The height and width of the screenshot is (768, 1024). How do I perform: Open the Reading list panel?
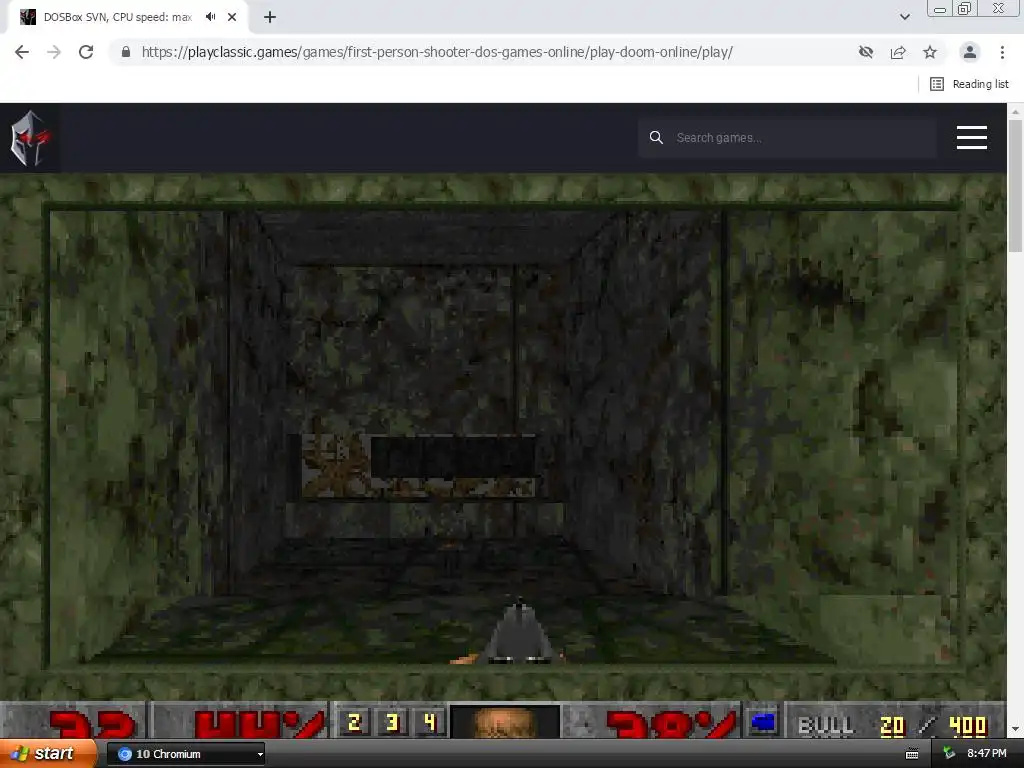coord(969,84)
